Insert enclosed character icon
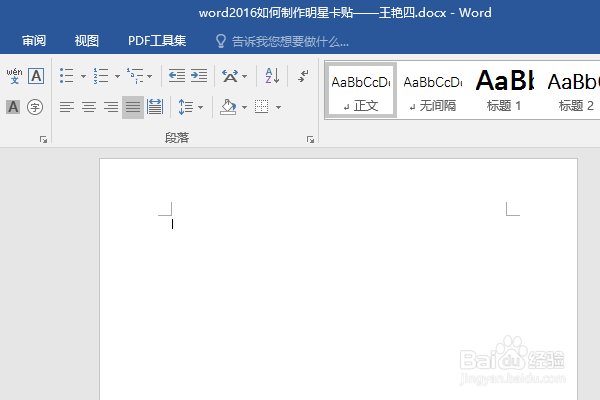Viewport: 600px width, 400px height. (x=35, y=107)
